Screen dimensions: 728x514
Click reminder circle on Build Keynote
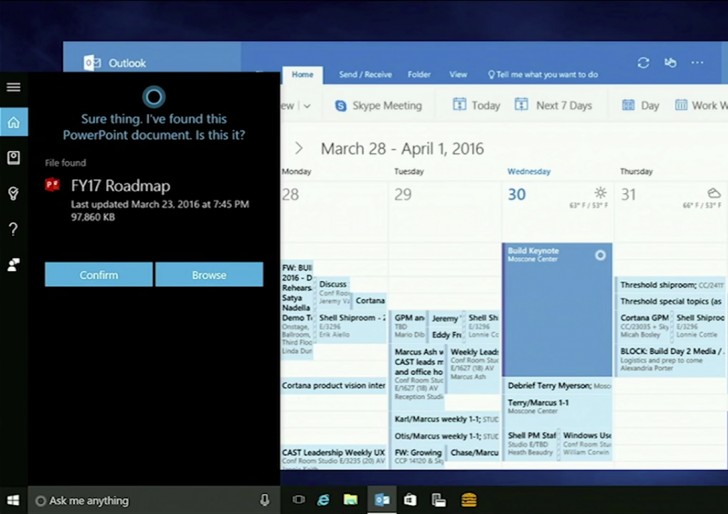(600, 255)
